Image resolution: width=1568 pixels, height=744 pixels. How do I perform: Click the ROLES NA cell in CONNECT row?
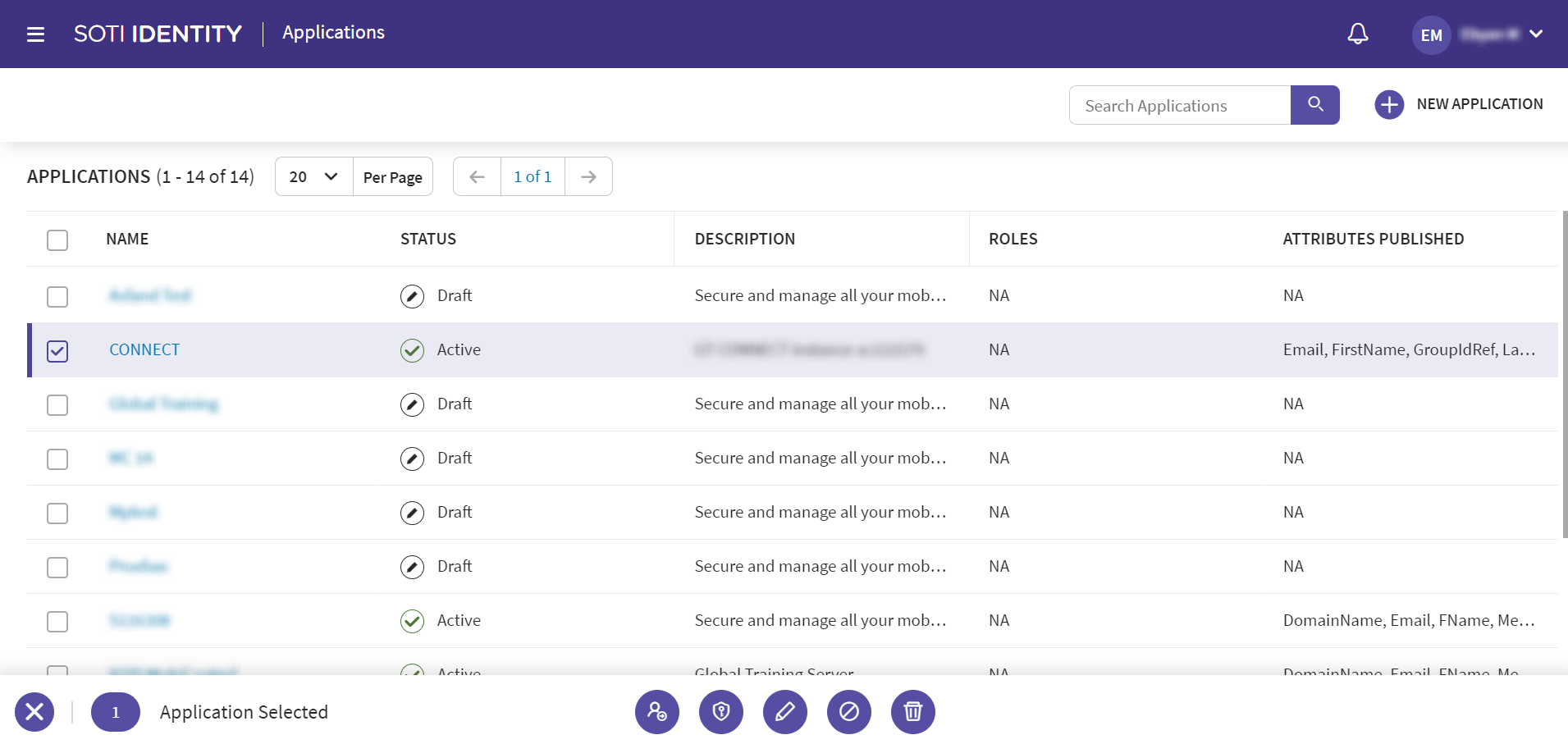coord(999,349)
